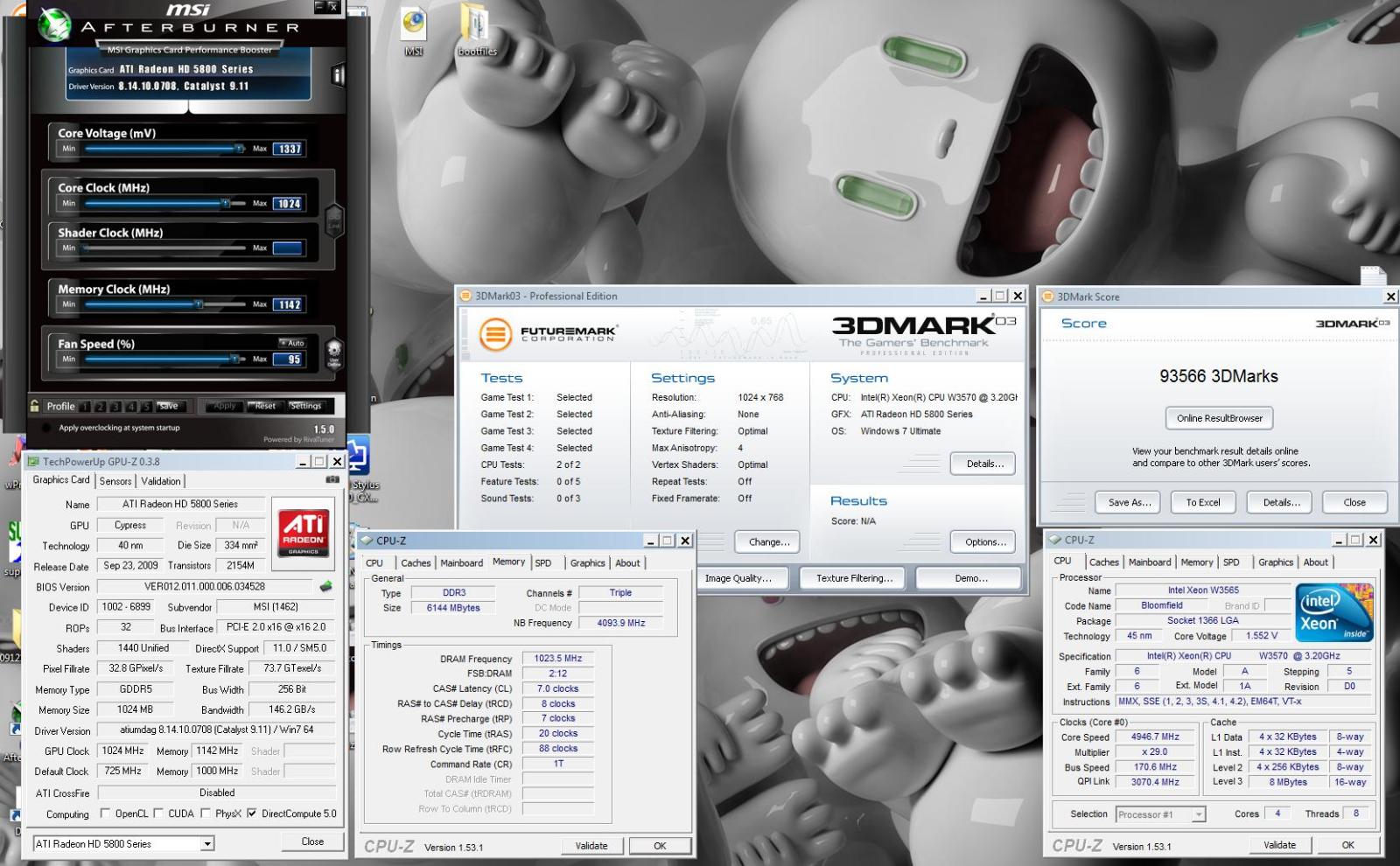Viewport: 1400px width, 866px height.
Task: Switch to the Validation tab in GPU-Z
Action: pyautogui.click(x=161, y=481)
